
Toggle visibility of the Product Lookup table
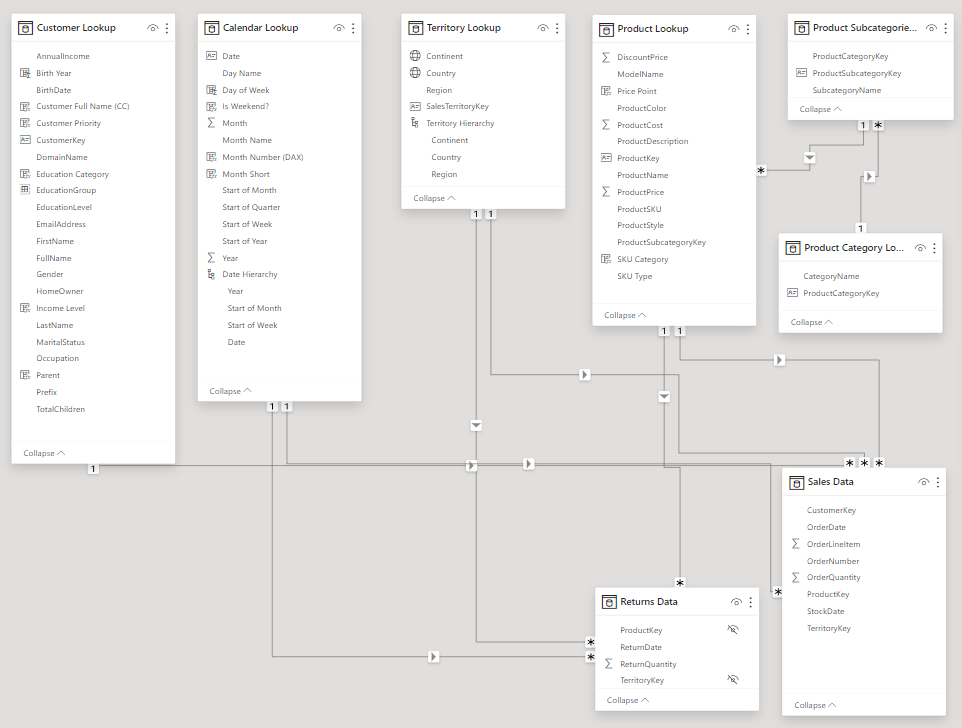pyautogui.click(x=734, y=29)
